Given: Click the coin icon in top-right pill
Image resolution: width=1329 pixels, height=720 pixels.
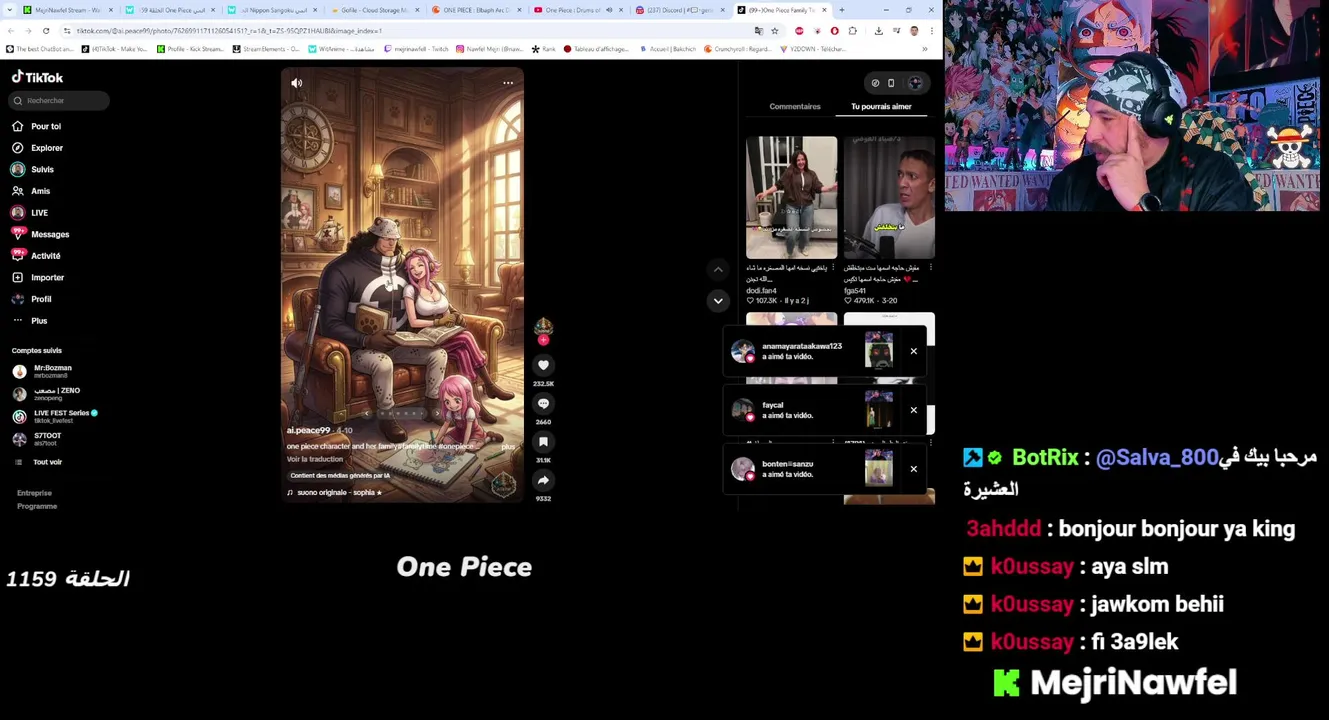Looking at the screenshot, I should pyautogui.click(x=875, y=83).
